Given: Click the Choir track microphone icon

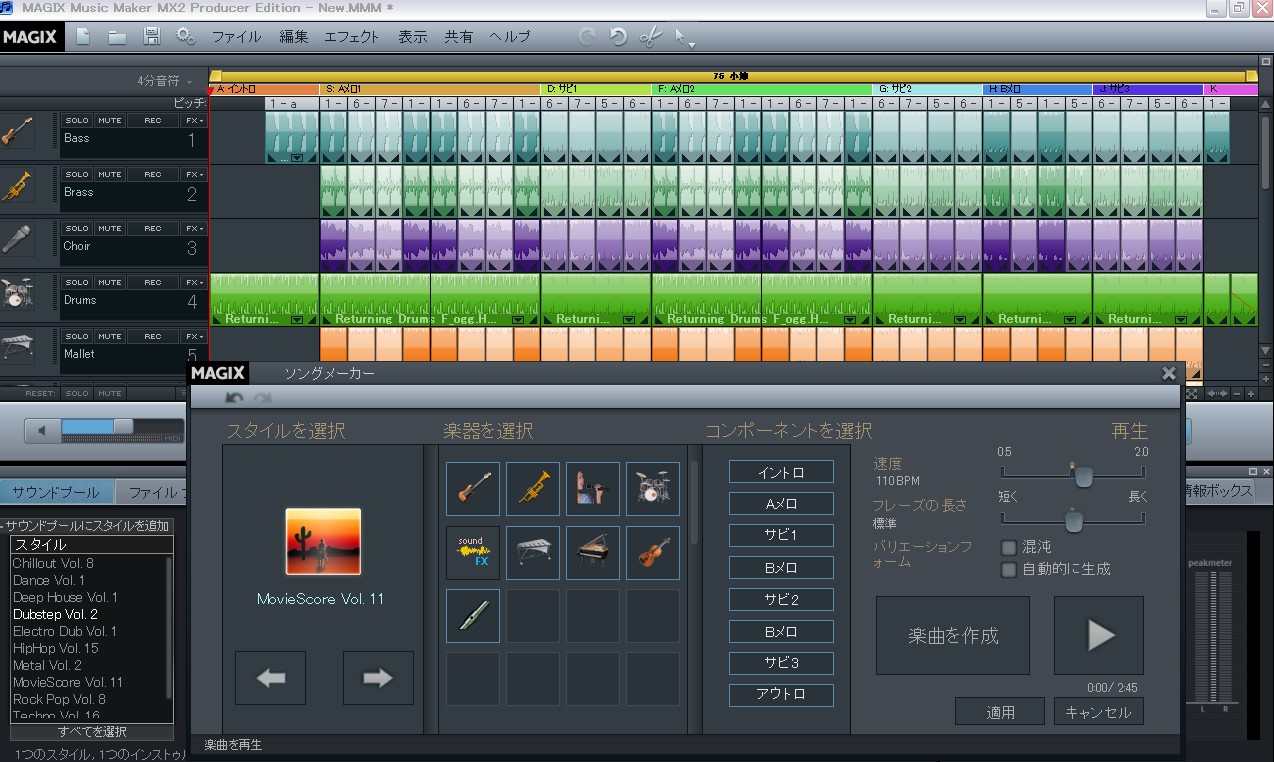Looking at the screenshot, I should tap(17, 241).
